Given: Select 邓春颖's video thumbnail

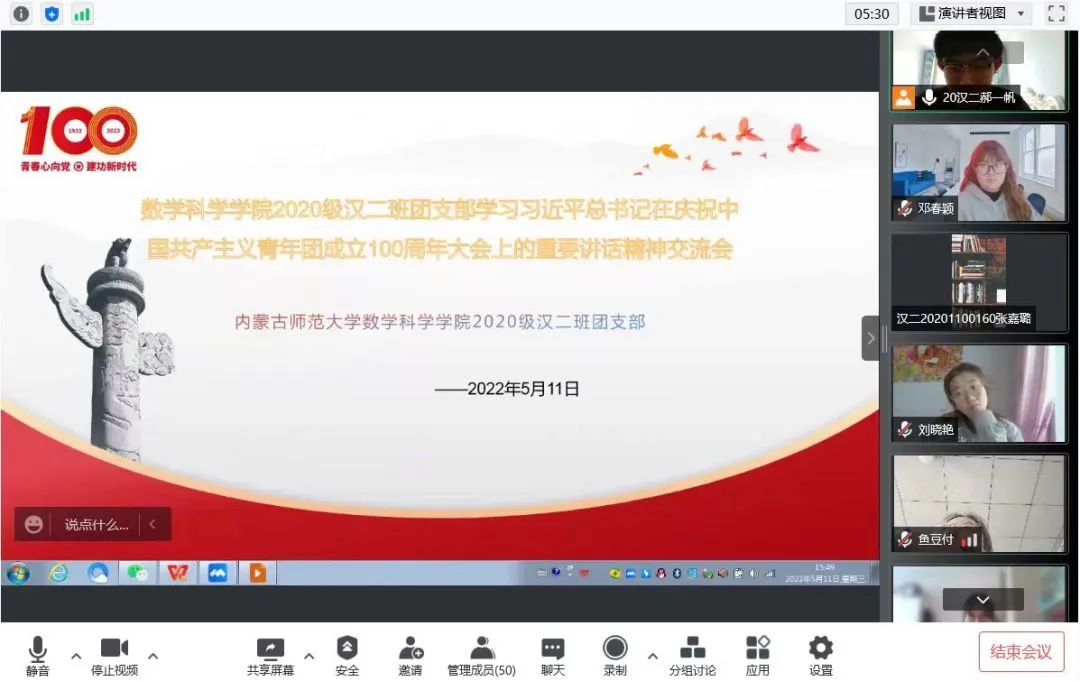Looking at the screenshot, I should pos(979,172).
